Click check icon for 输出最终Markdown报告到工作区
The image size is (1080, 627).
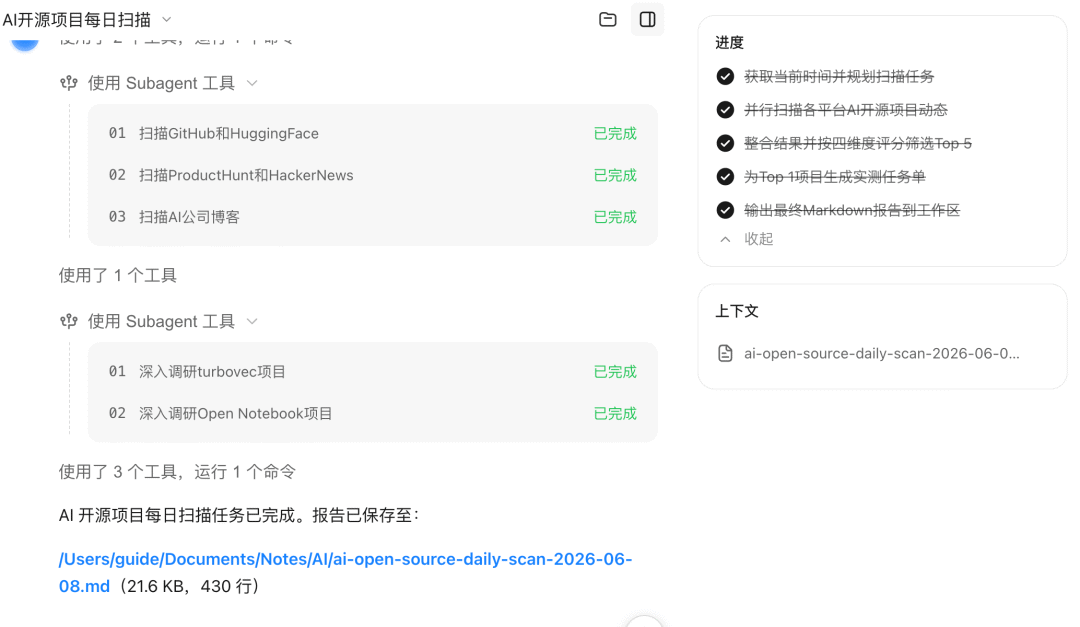pyautogui.click(x=725, y=209)
